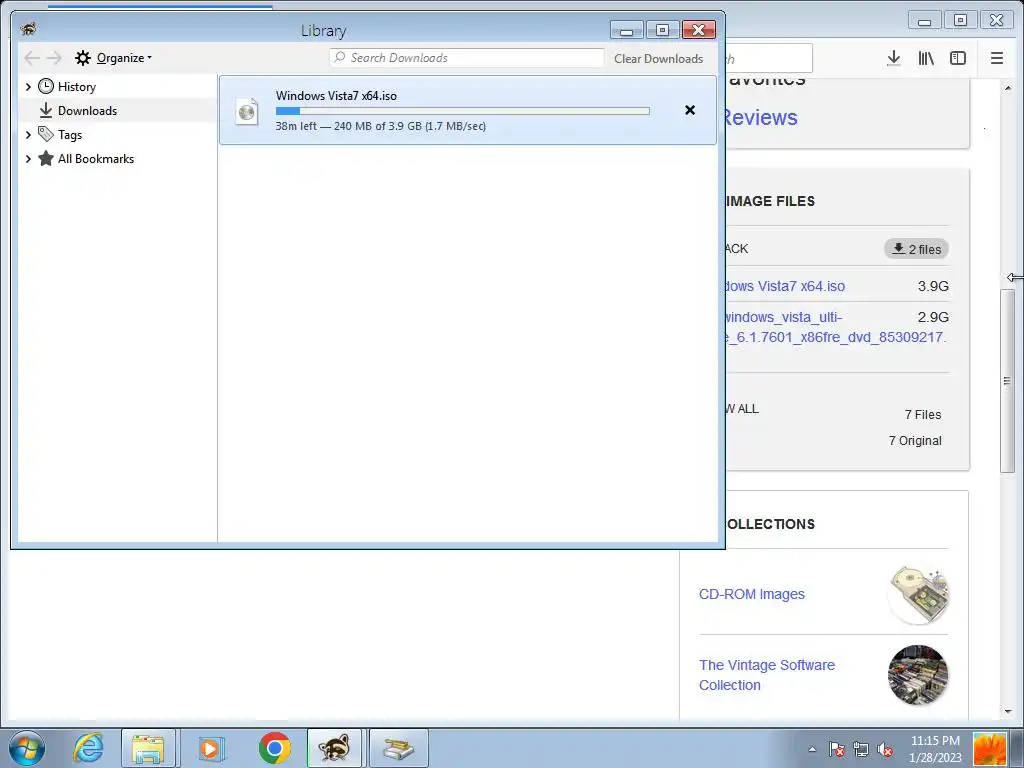Switch to the raccoon browser taskbar button
Viewport: 1024px width, 768px height.
(x=334, y=748)
